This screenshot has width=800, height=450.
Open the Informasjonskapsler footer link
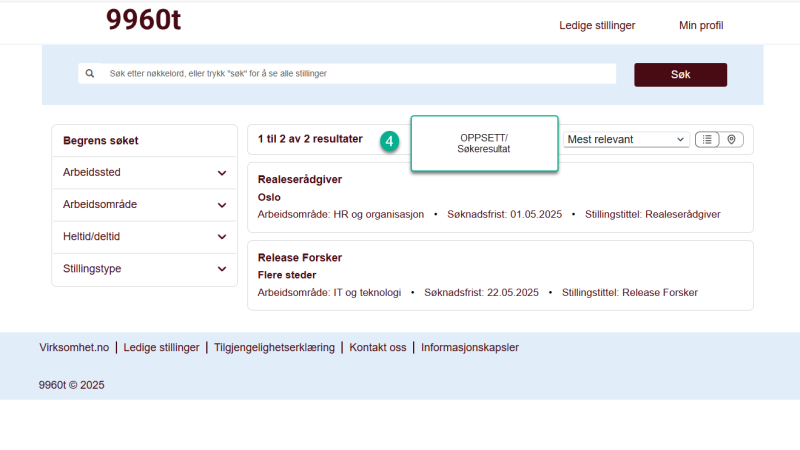click(x=469, y=347)
